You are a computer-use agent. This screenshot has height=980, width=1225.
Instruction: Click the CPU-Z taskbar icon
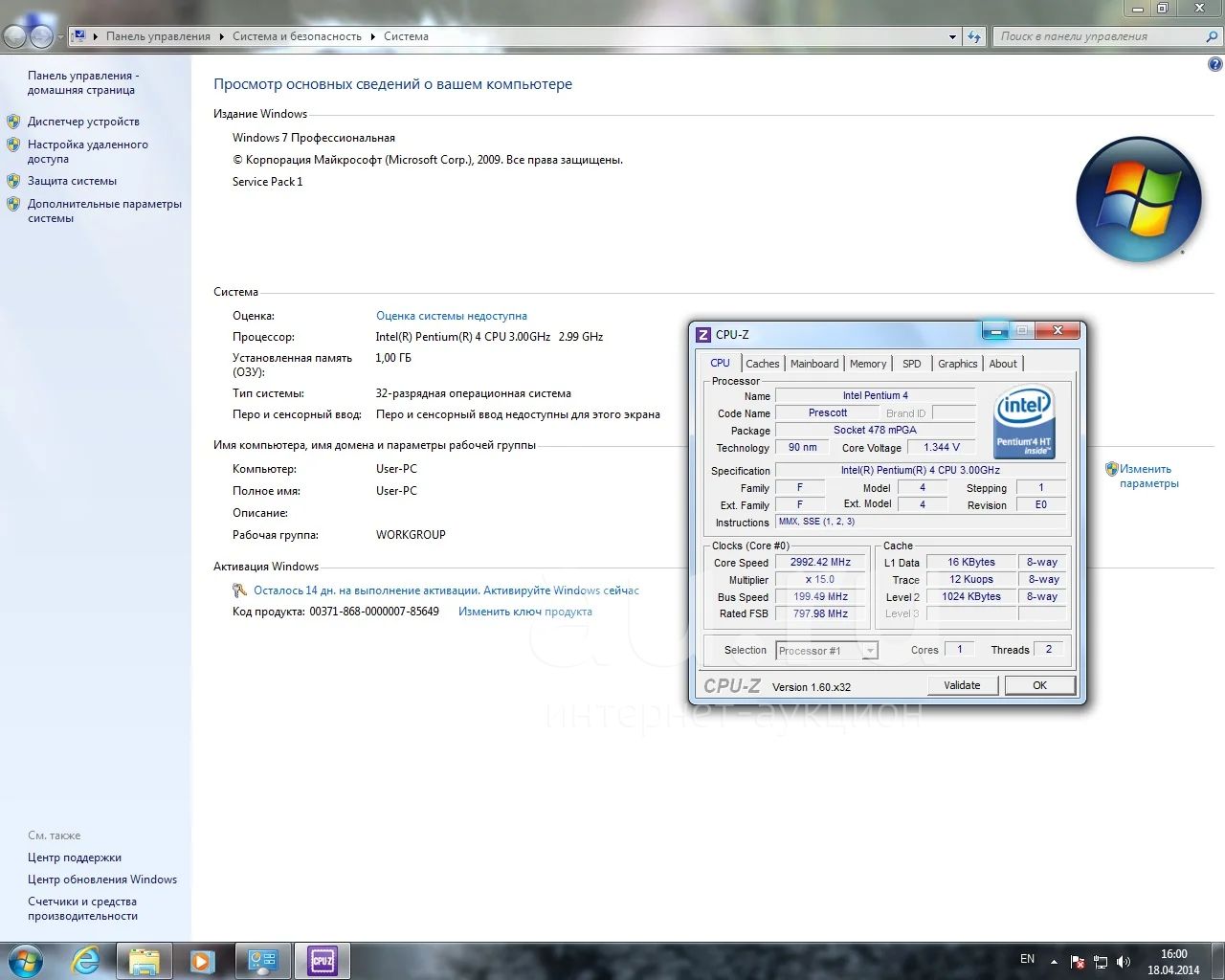322,960
